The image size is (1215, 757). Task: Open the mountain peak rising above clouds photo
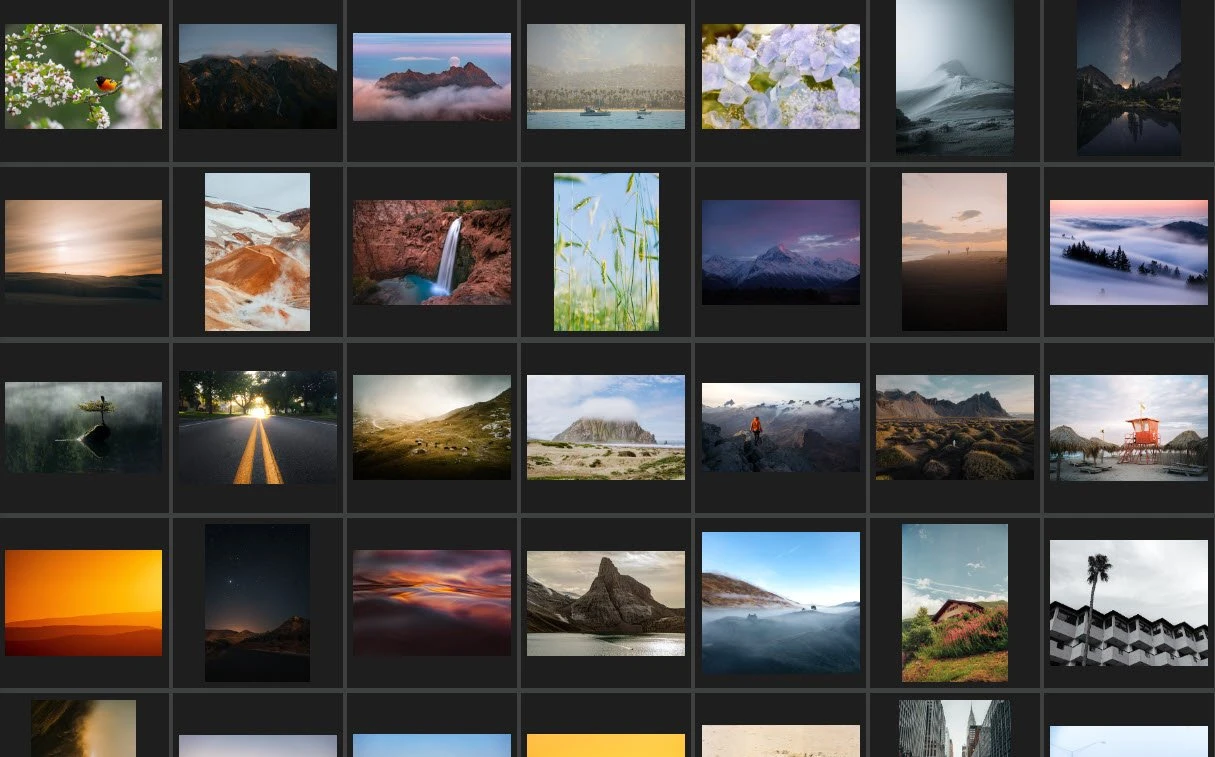pyautogui.click(x=431, y=76)
